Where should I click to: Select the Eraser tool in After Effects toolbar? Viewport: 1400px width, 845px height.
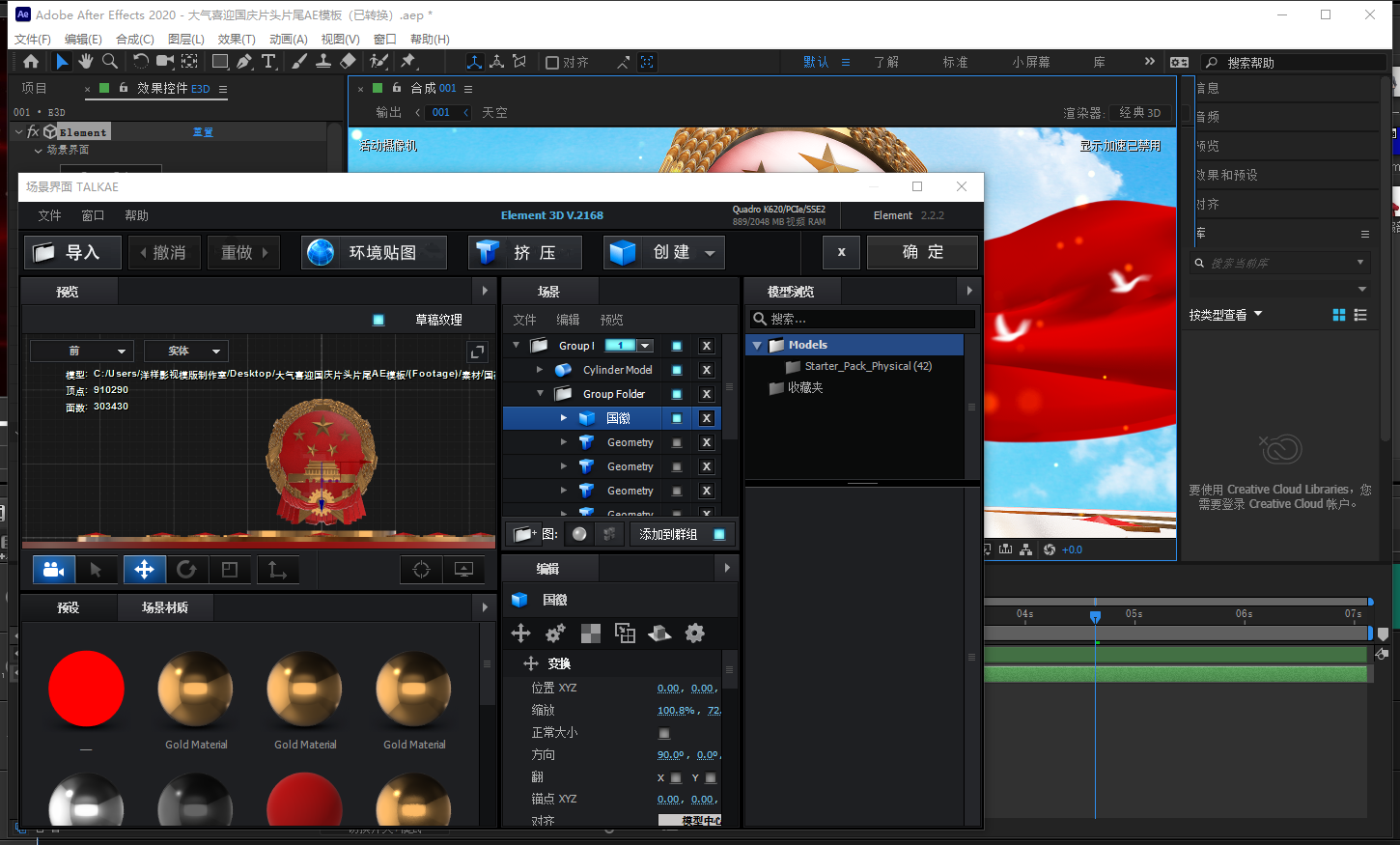tap(349, 62)
